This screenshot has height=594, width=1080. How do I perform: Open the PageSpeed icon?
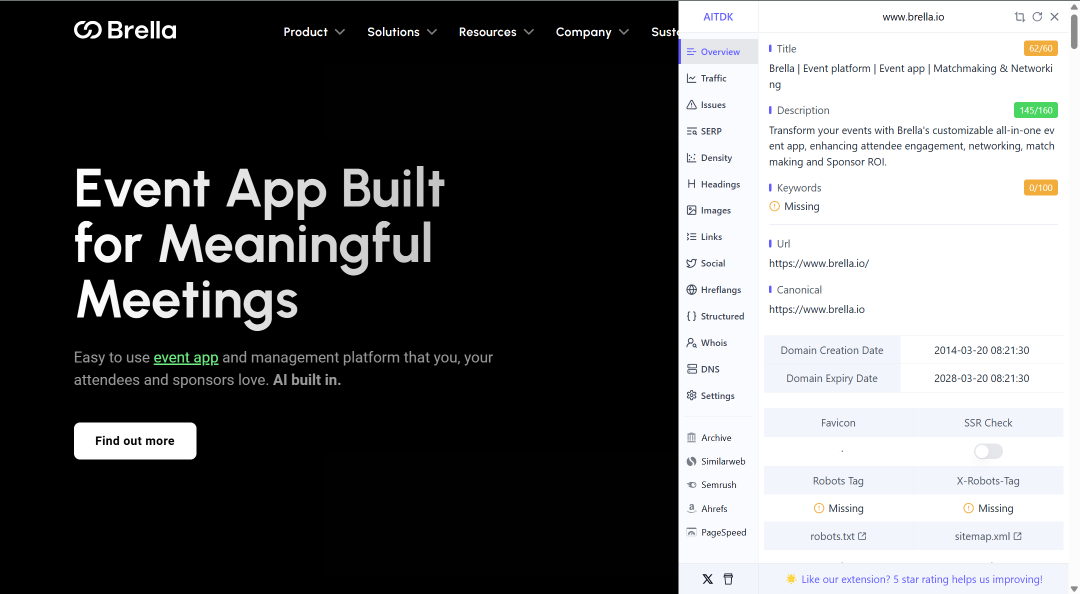pyautogui.click(x=692, y=532)
